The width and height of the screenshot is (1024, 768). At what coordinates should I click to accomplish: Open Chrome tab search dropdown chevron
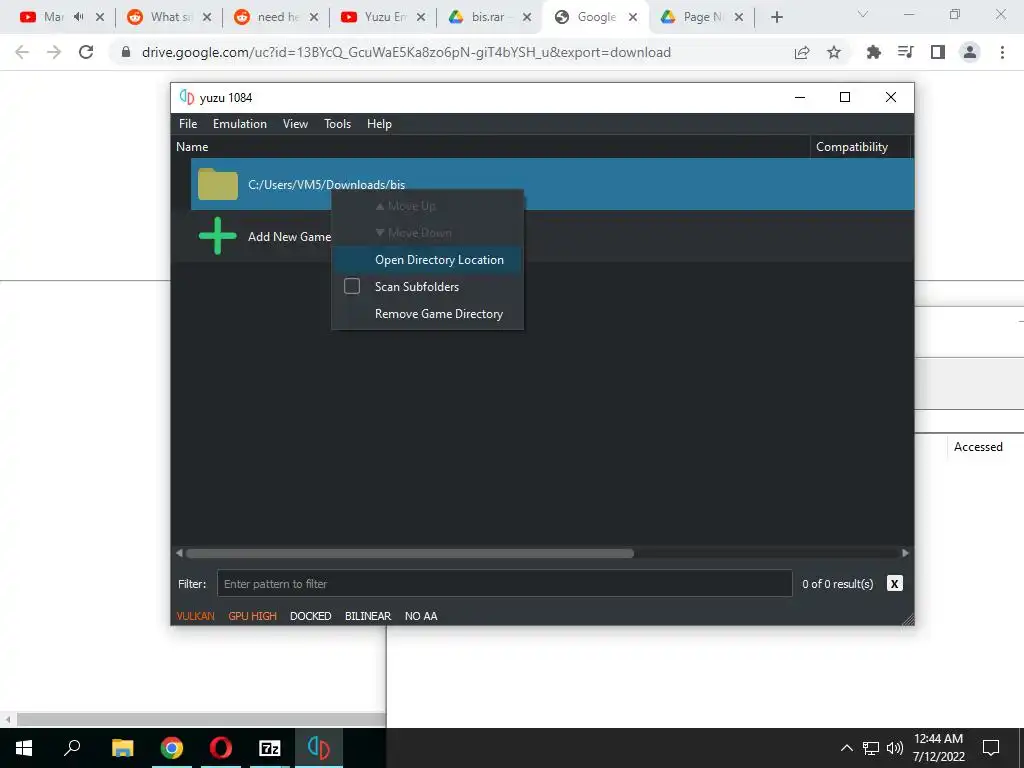pyautogui.click(x=863, y=14)
